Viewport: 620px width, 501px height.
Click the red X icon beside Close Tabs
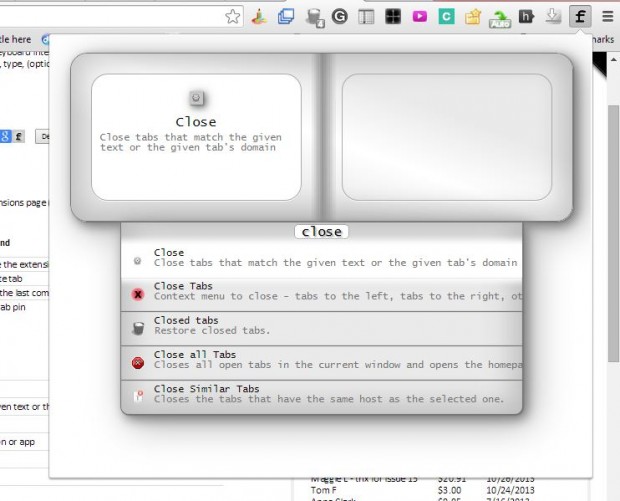point(138,293)
